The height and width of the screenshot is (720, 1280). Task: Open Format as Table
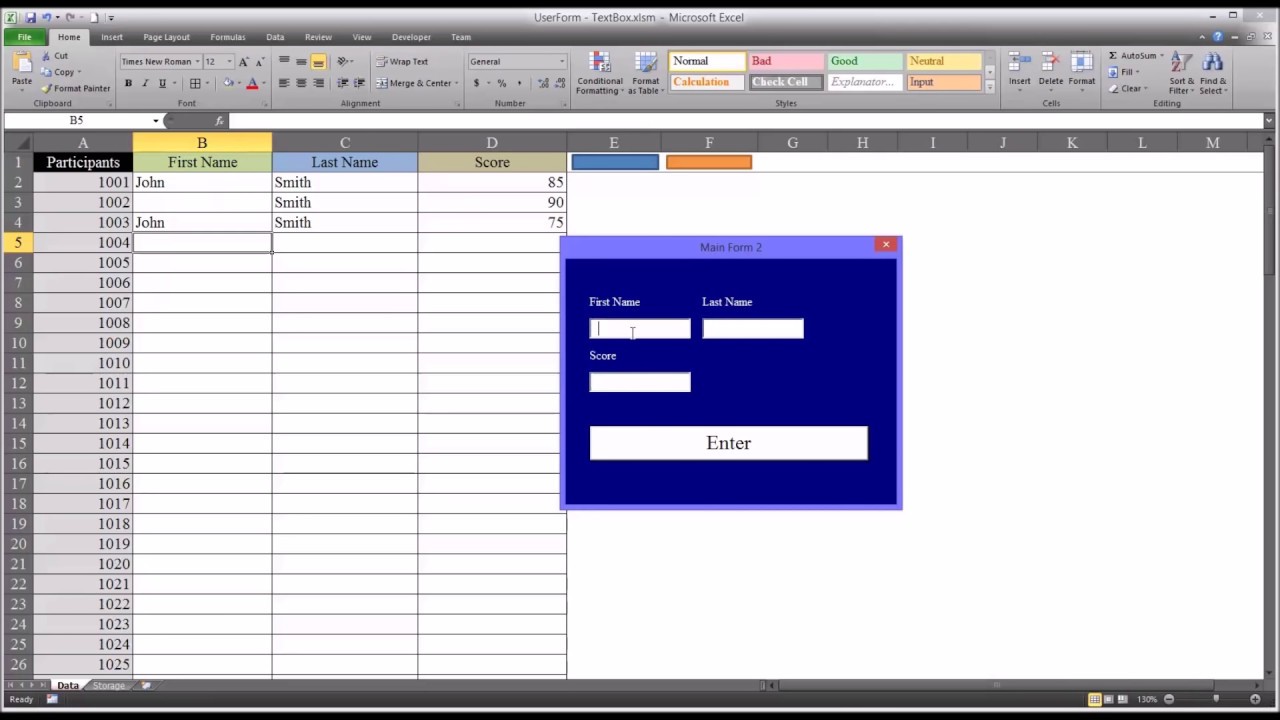pos(646,73)
